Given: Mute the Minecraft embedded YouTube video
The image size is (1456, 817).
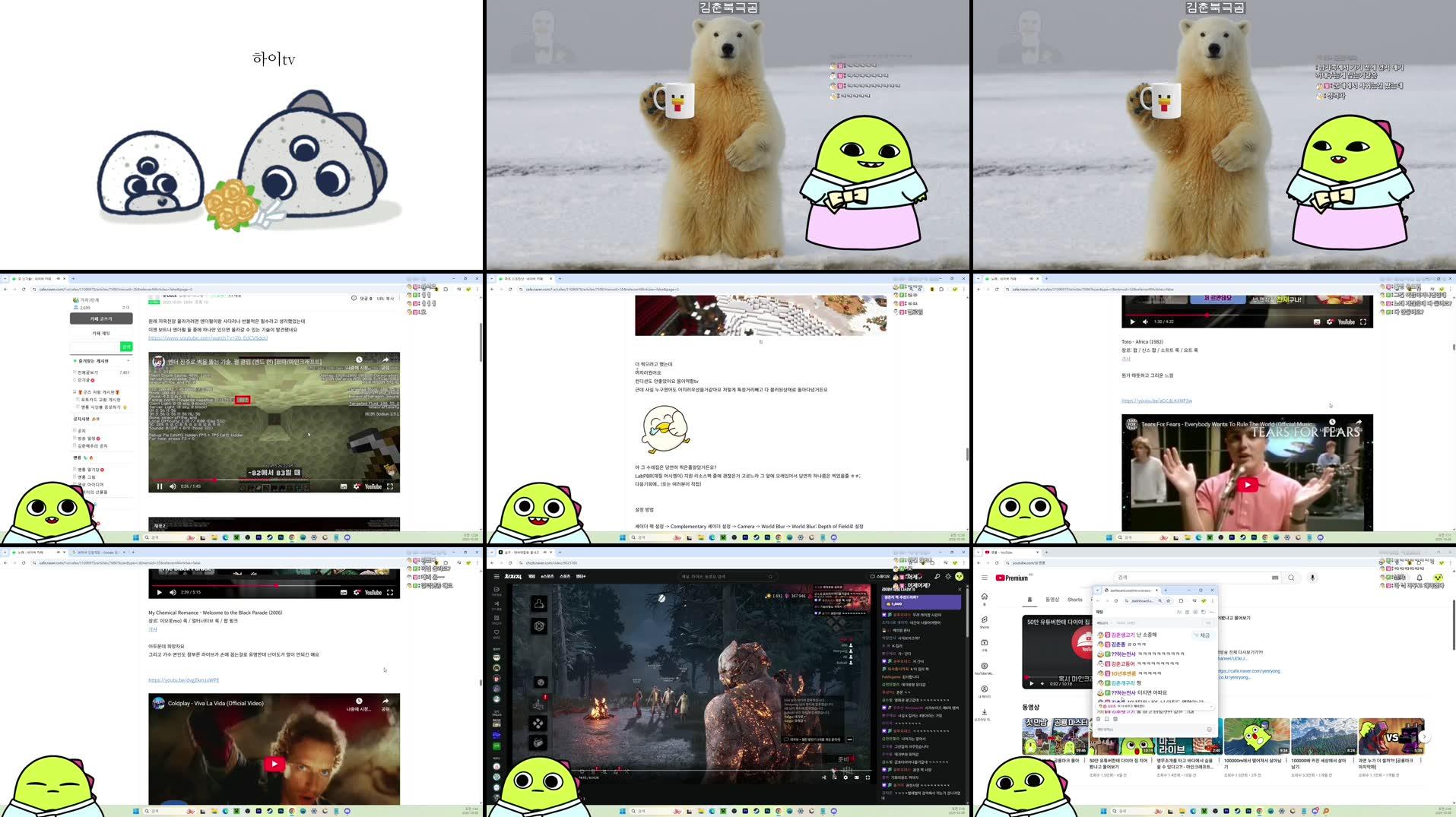Looking at the screenshot, I should tap(173, 486).
